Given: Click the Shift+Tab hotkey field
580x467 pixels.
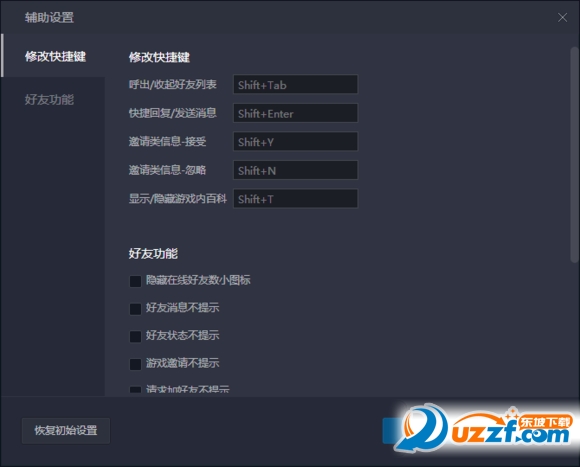Looking at the screenshot, I should click(x=295, y=84).
